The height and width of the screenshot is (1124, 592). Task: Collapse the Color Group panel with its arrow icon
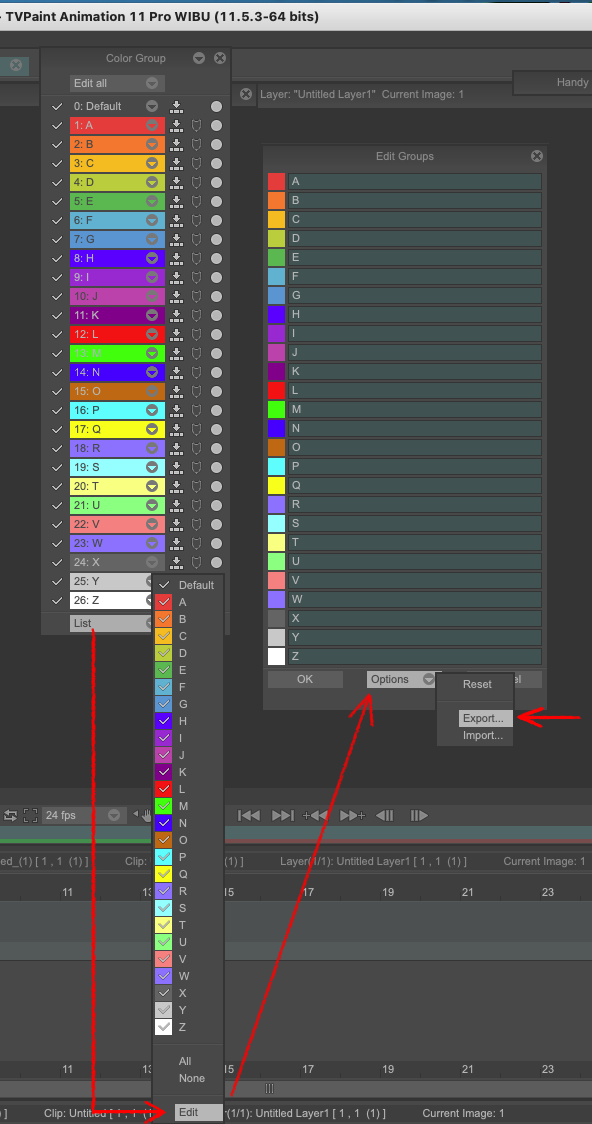(x=199, y=59)
